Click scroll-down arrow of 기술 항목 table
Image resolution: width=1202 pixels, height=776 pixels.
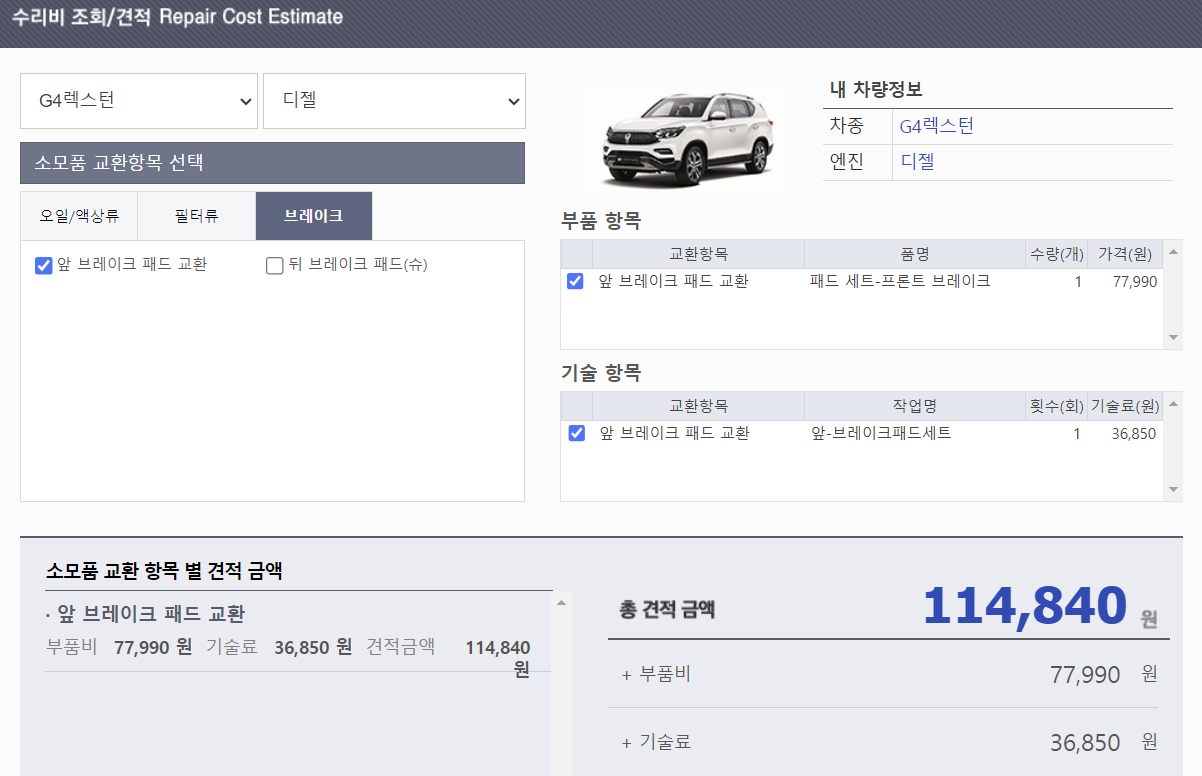pyautogui.click(x=1173, y=490)
